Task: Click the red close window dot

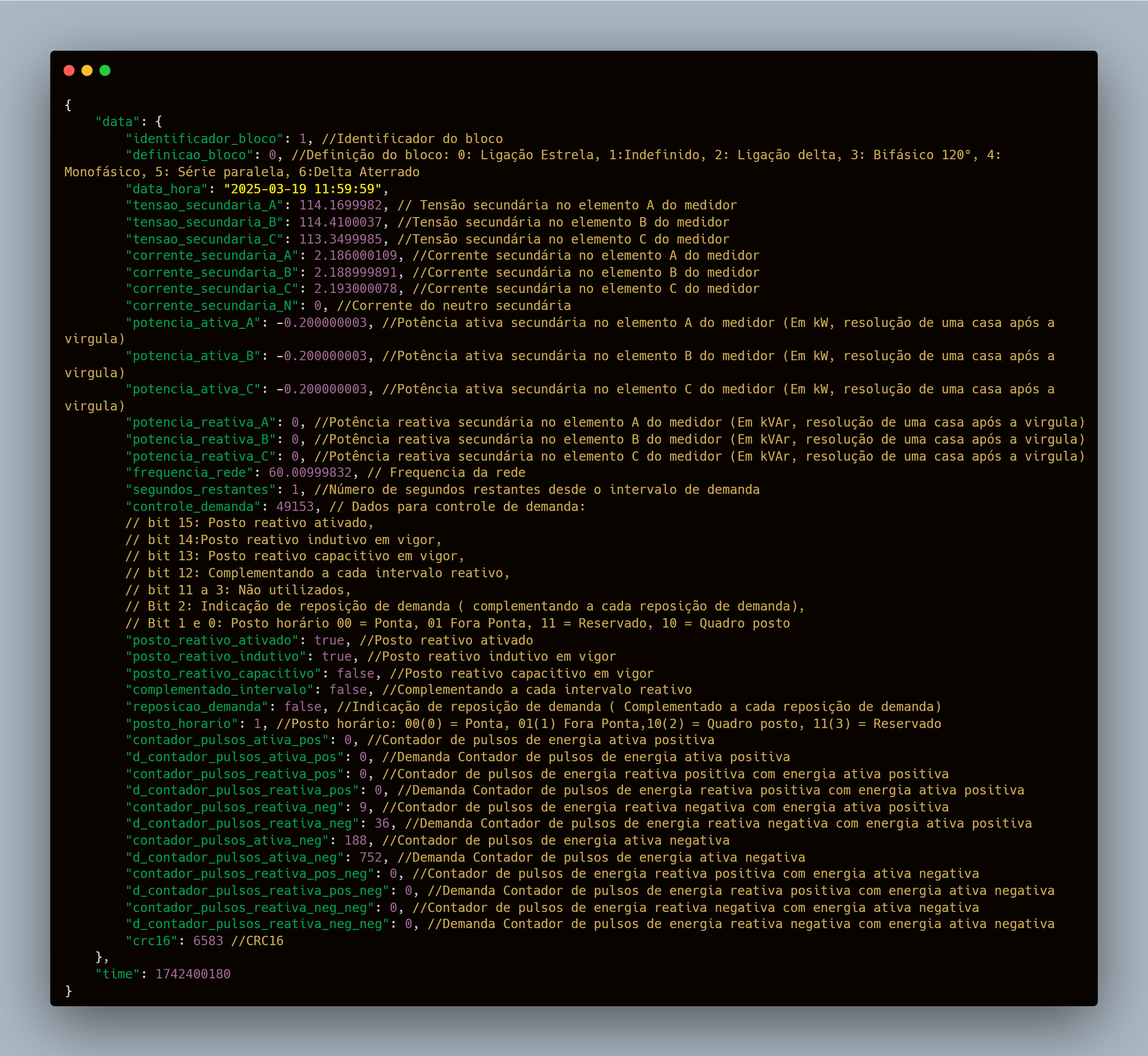Action: (69, 70)
